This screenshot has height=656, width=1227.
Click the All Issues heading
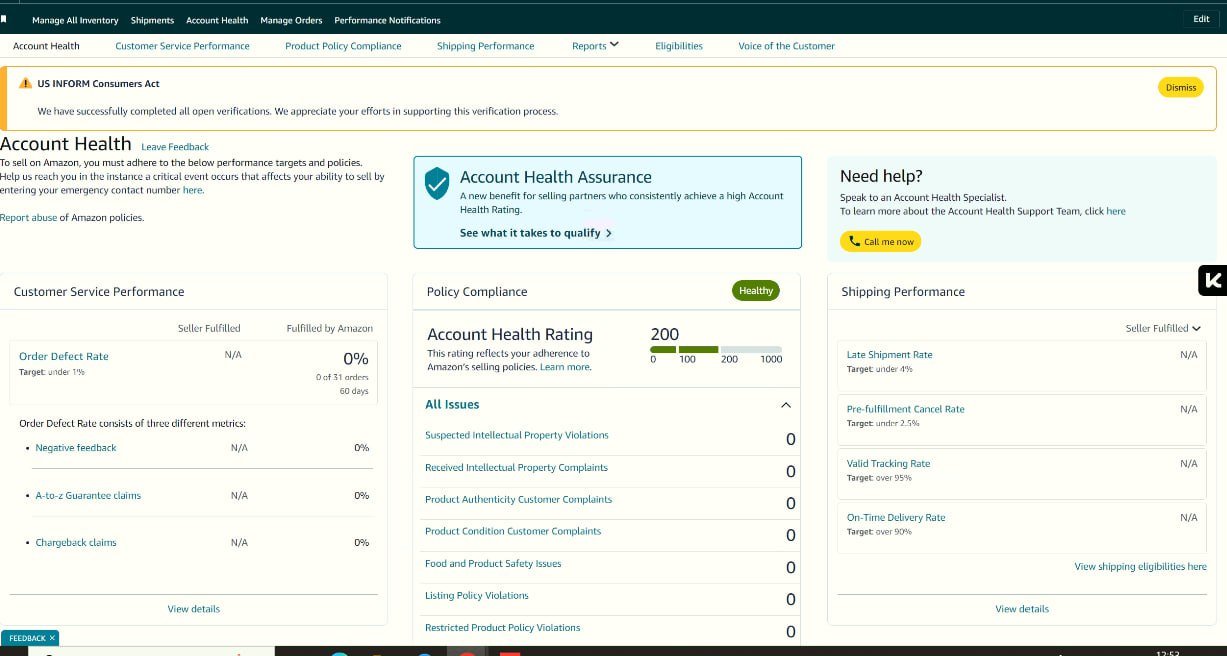tap(452, 404)
